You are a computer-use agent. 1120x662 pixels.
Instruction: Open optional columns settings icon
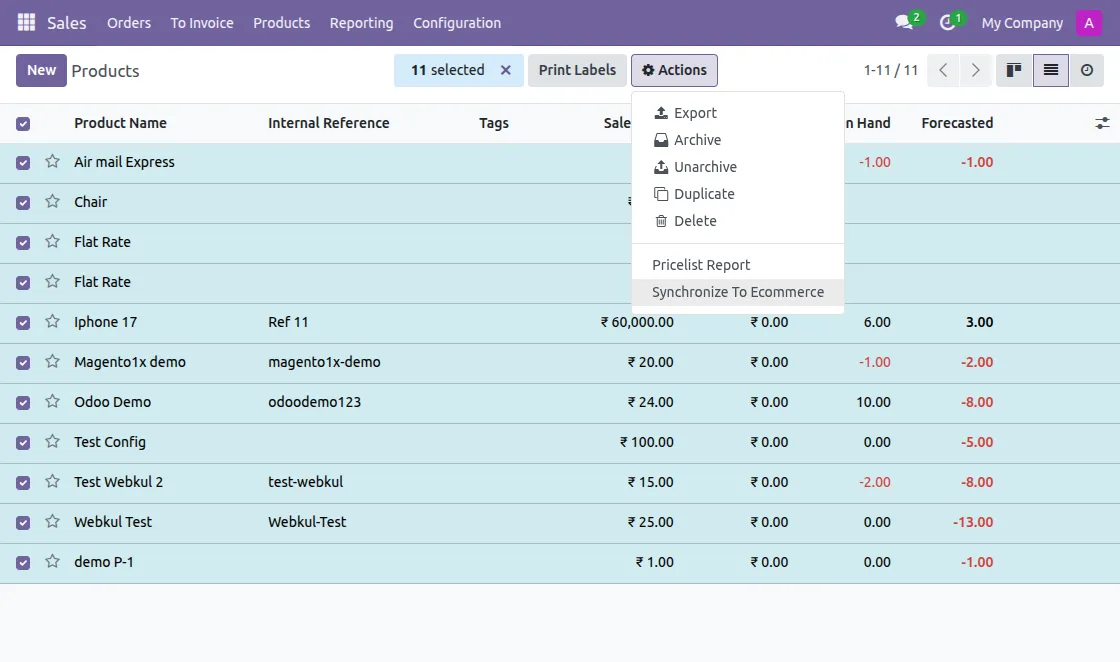click(1102, 123)
